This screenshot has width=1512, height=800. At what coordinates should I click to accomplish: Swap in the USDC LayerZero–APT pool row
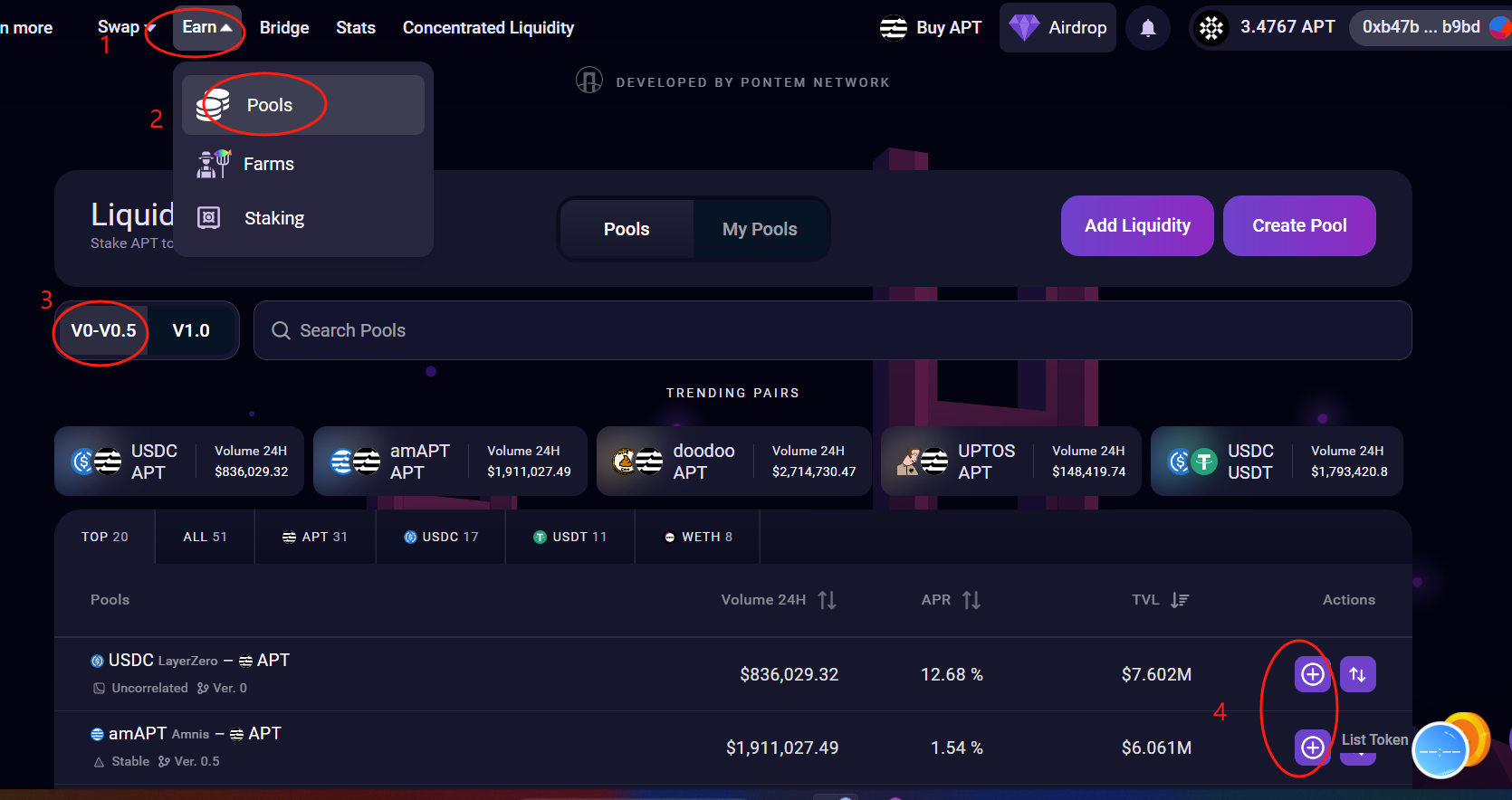click(x=1358, y=674)
